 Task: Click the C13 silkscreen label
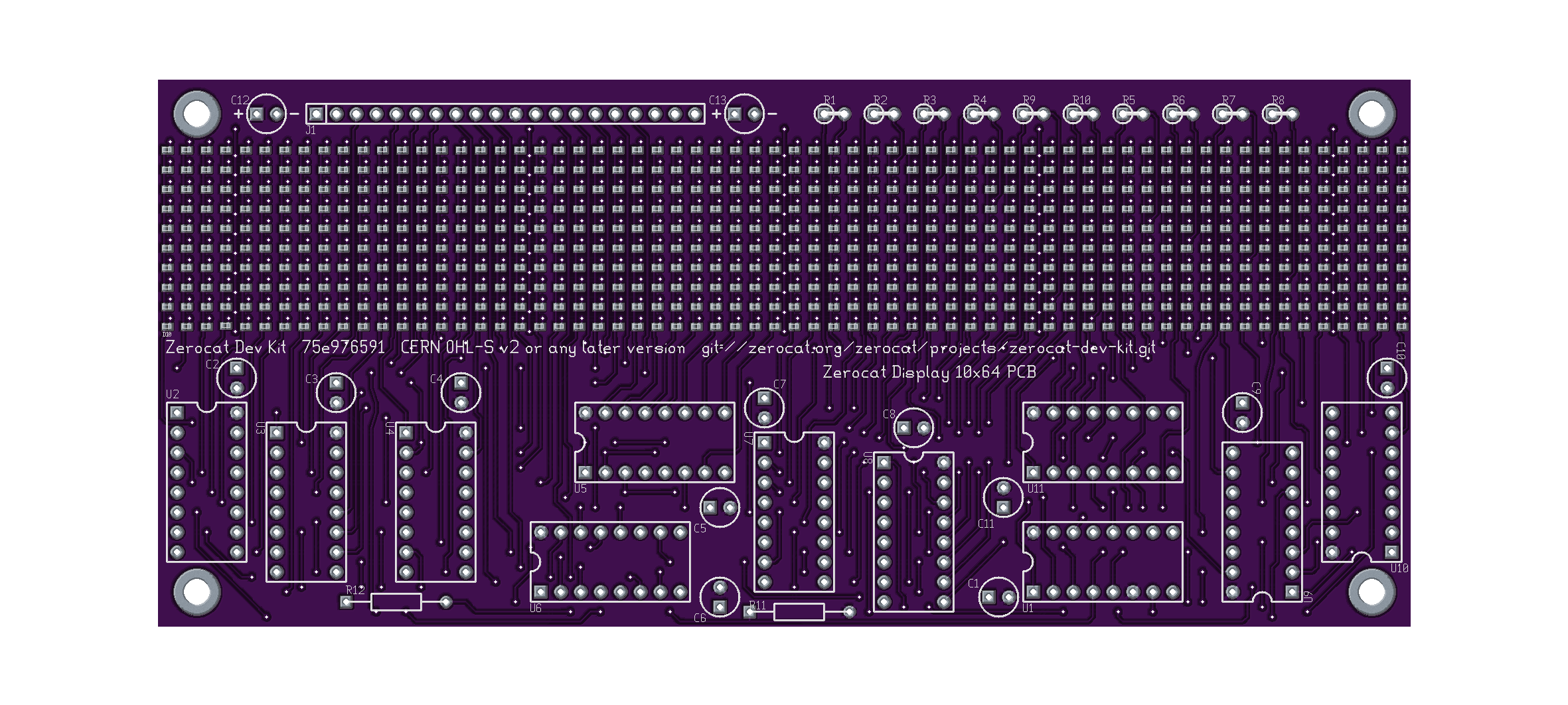pos(718,100)
